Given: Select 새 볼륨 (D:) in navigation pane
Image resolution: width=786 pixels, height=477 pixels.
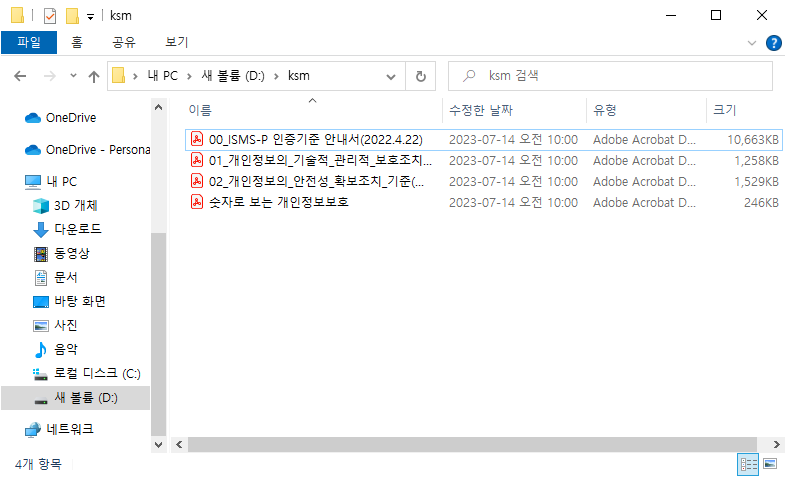Looking at the screenshot, I should click(x=75, y=398).
